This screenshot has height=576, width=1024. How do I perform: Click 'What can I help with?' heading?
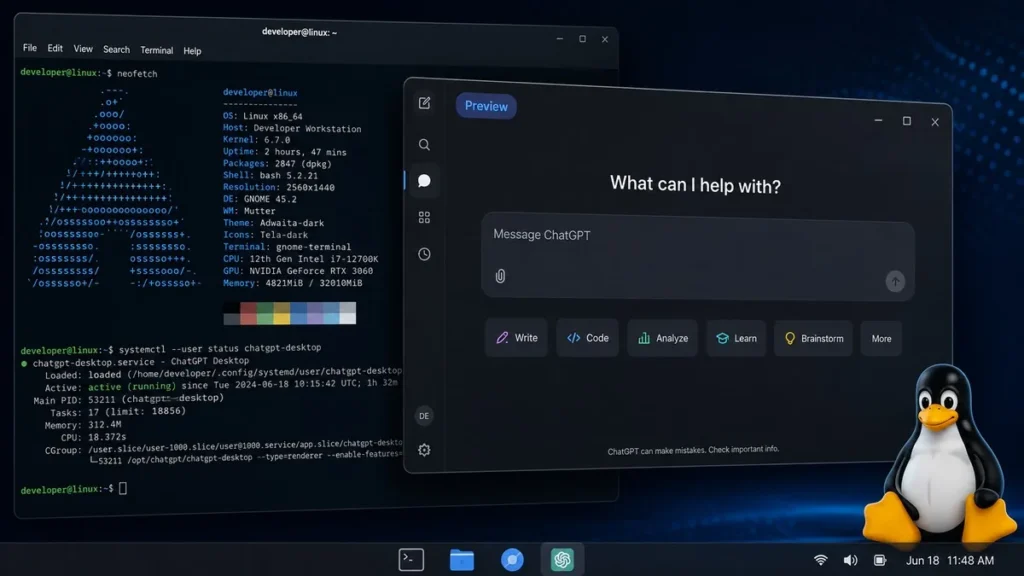pyautogui.click(x=695, y=185)
